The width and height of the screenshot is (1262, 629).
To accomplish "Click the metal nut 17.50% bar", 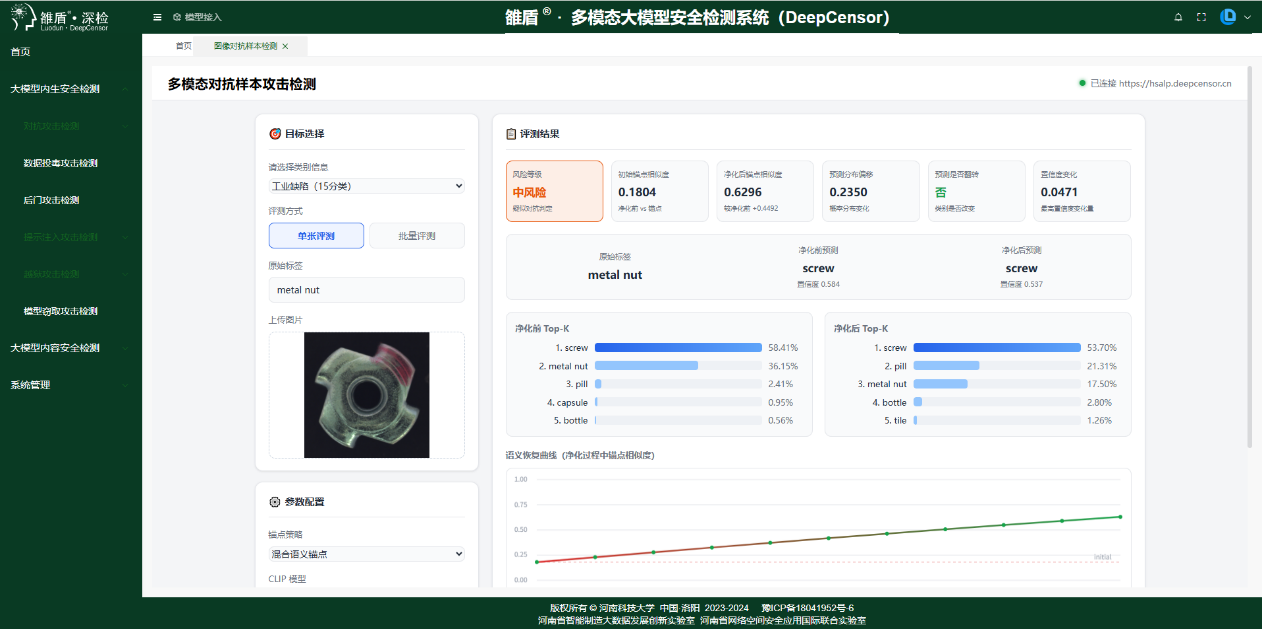I will click(x=997, y=384).
